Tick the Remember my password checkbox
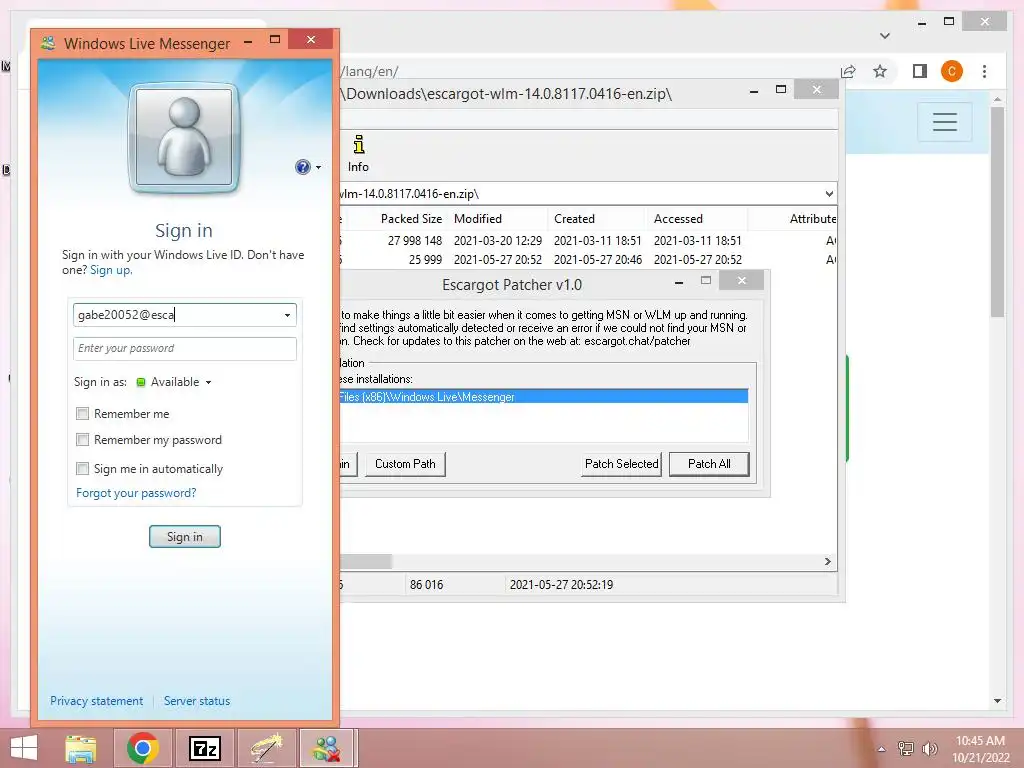Screen dimensions: 1024x768 82,440
